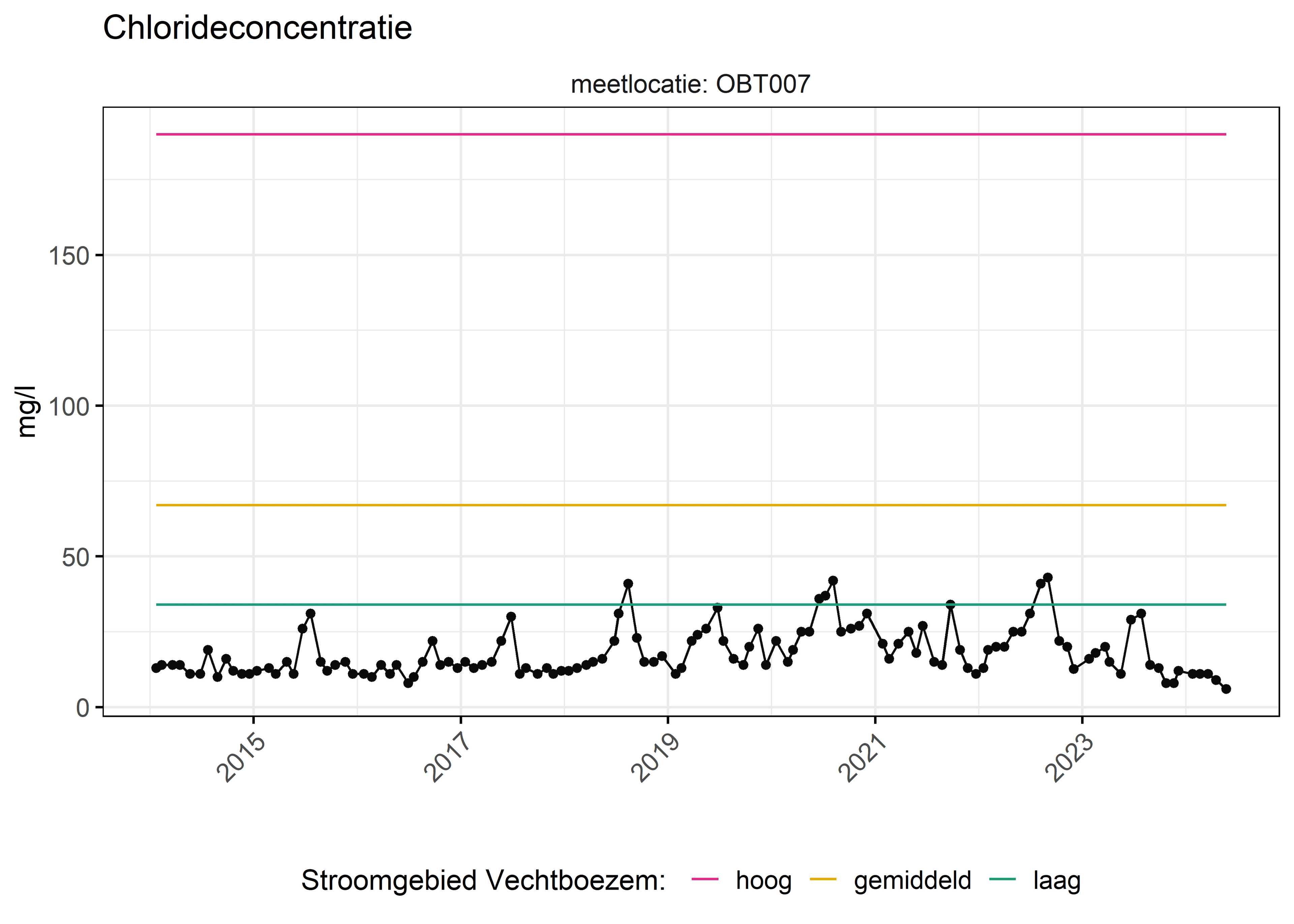The height and width of the screenshot is (924, 1294).
Task: Click the meetlocatie: OBT007 facet header
Action: pyautogui.click(x=690, y=84)
